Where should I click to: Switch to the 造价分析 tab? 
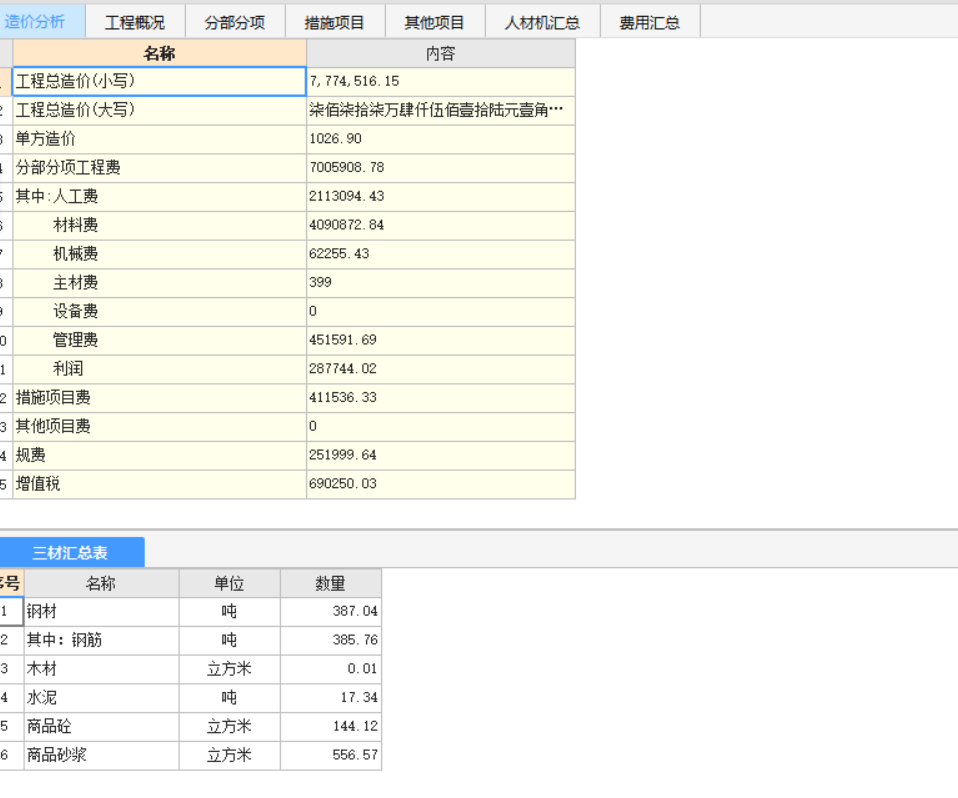click(x=42, y=21)
